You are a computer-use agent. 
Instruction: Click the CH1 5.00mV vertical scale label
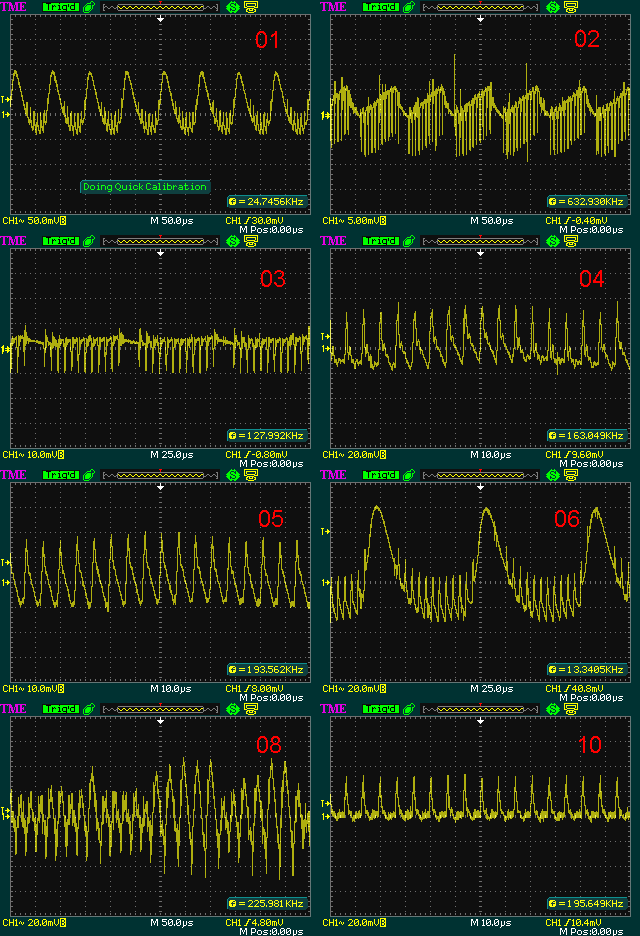click(x=354, y=221)
